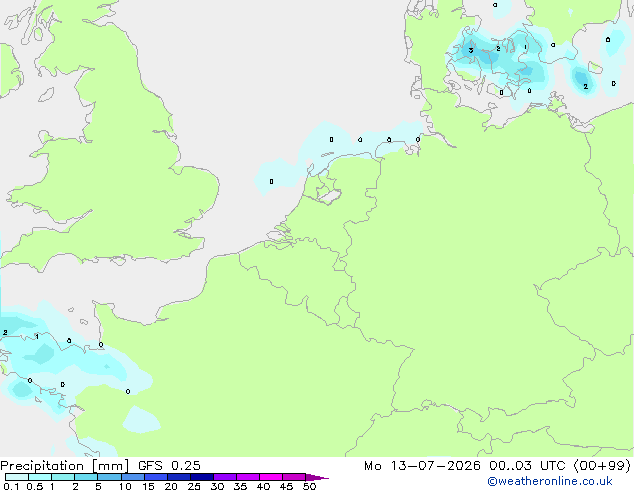The width and height of the screenshot is (634, 490).
Task: Select the 0.5–1 mm legend color swatch
Action: (x=40, y=477)
